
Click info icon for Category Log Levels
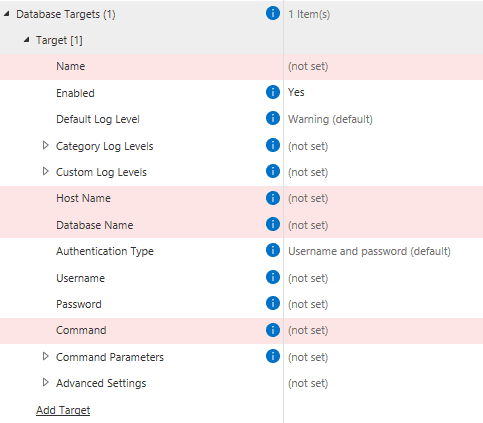point(273,145)
